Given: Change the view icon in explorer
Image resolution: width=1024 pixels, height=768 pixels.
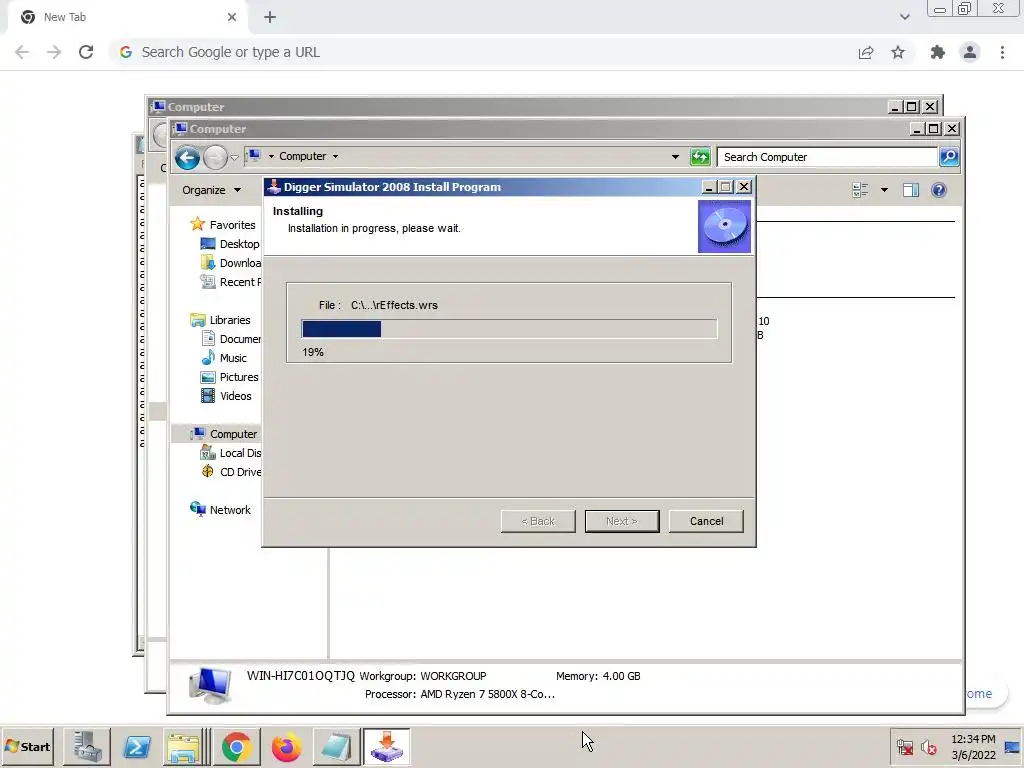Looking at the screenshot, I should tap(860, 190).
